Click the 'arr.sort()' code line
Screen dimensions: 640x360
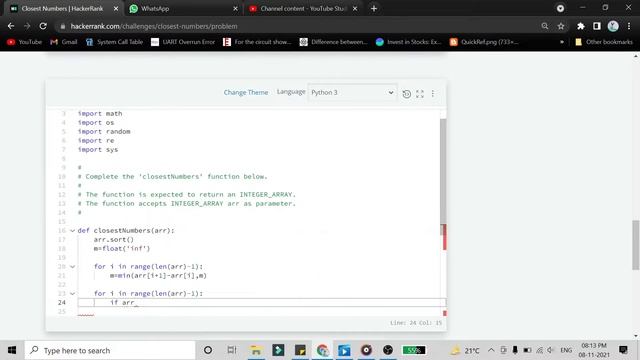coord(113,240)
